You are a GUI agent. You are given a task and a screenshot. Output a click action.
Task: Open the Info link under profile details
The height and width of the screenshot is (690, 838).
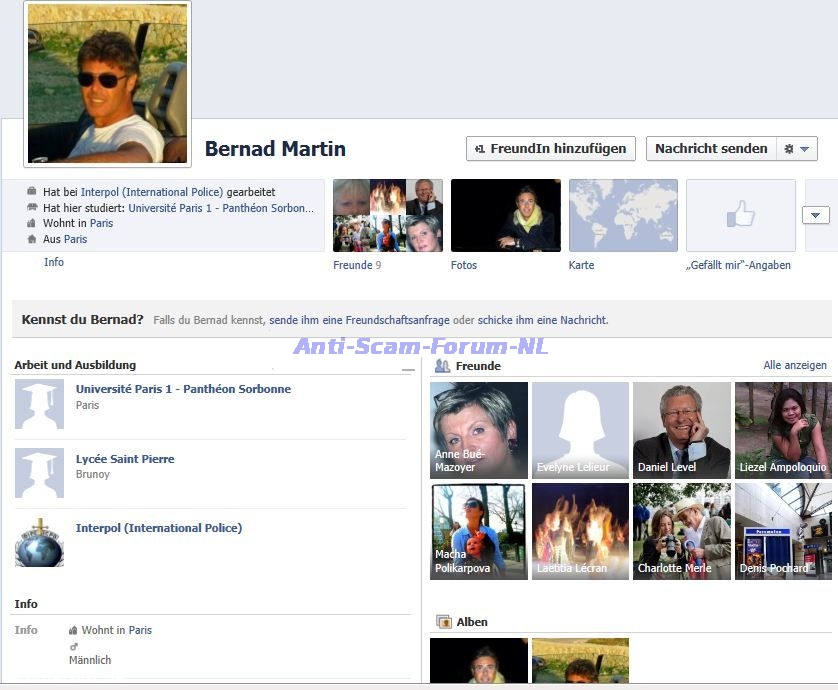54,262
